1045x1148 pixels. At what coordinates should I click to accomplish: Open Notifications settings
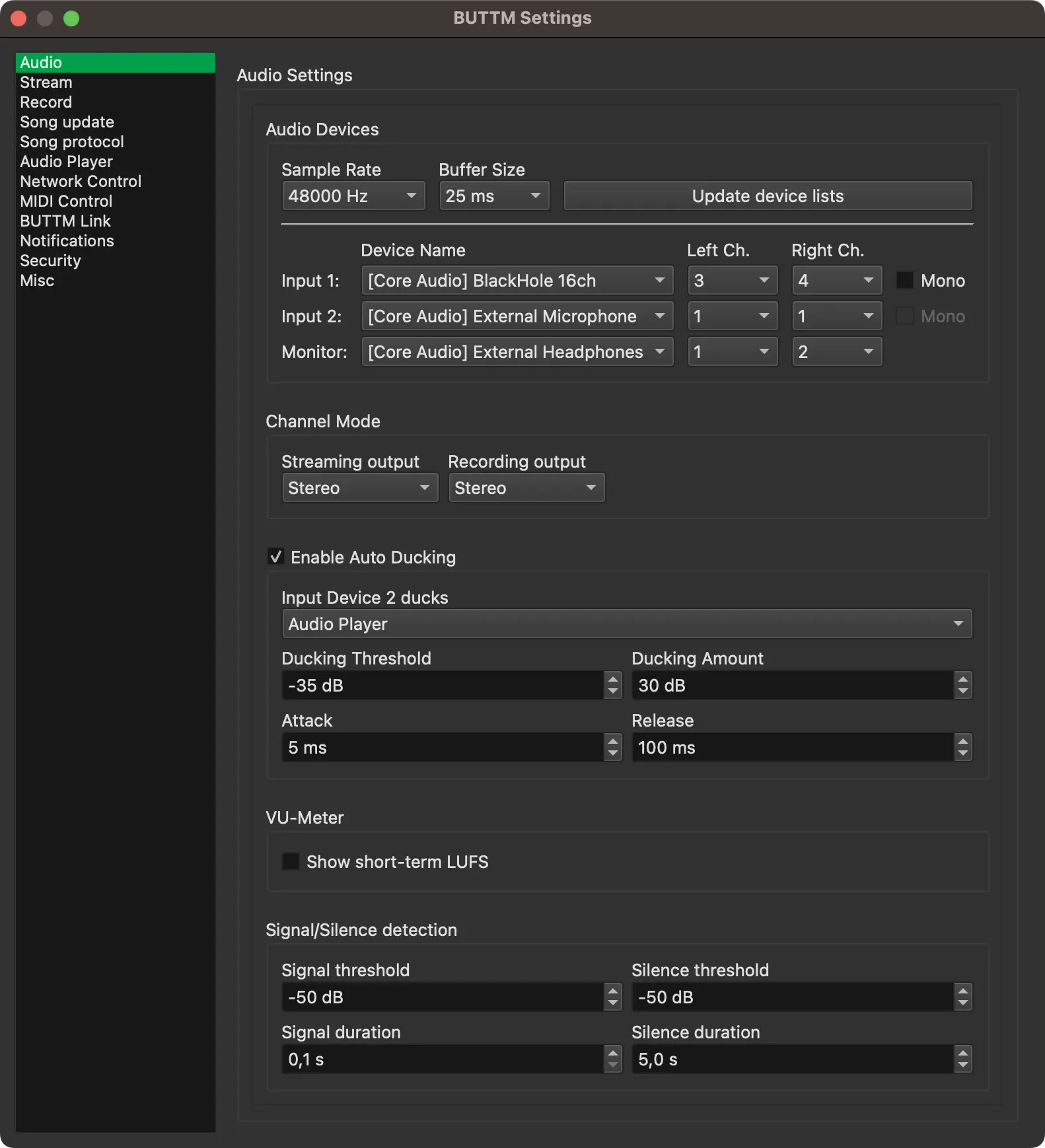click(x=115, y=240)
